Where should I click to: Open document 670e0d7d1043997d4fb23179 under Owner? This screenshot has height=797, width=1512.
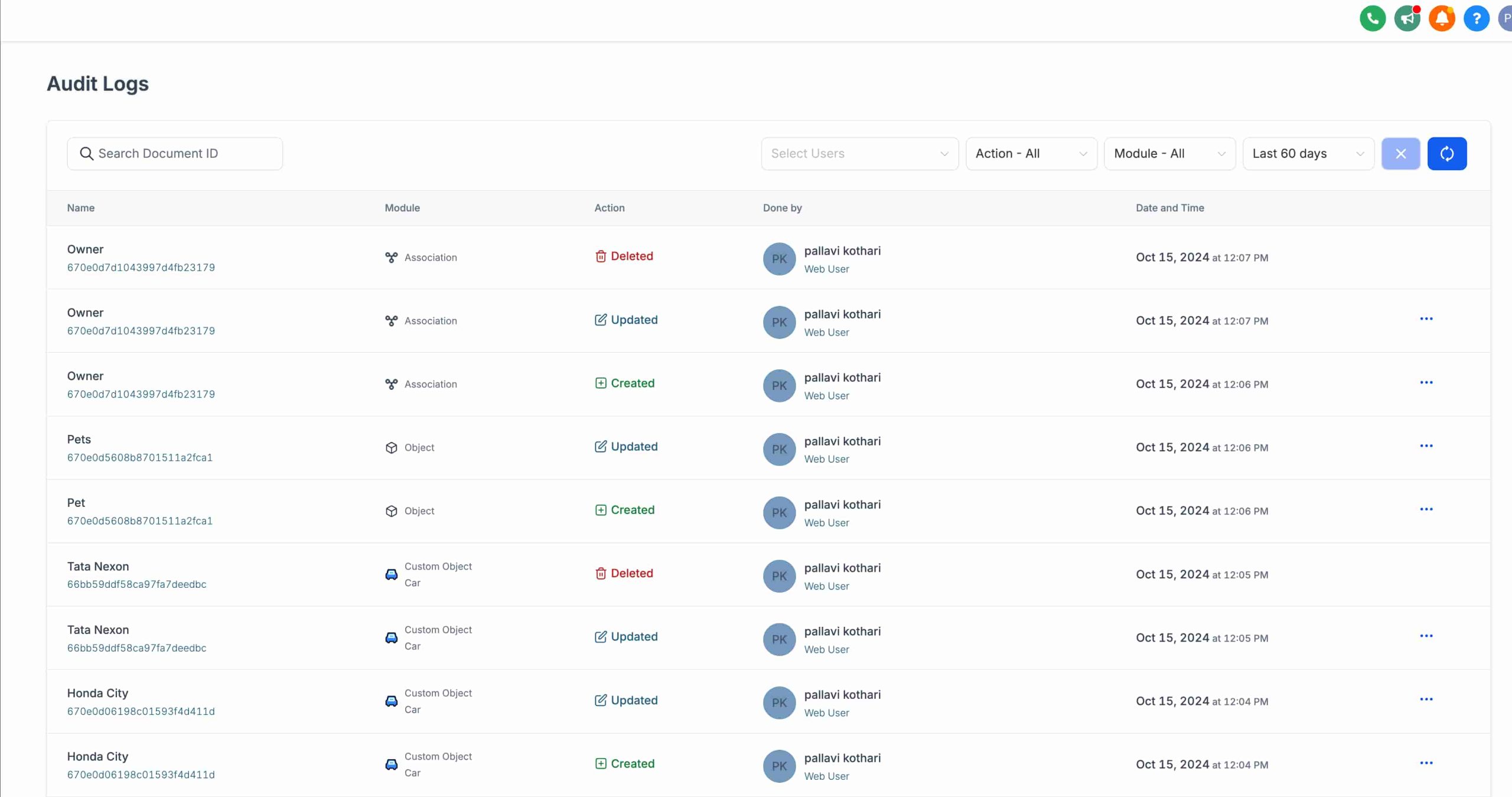141,267
